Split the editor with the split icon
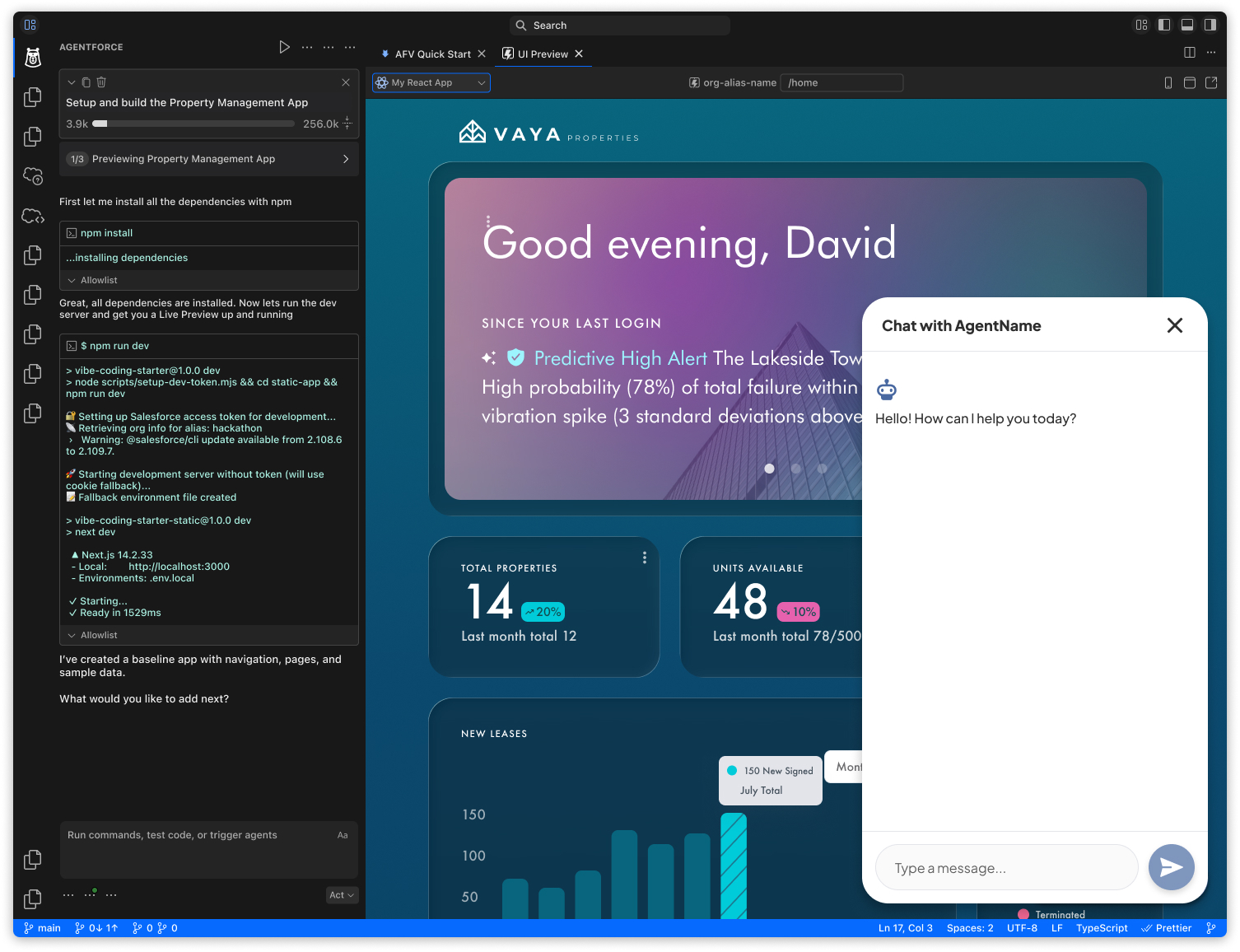 (1190, 53)
